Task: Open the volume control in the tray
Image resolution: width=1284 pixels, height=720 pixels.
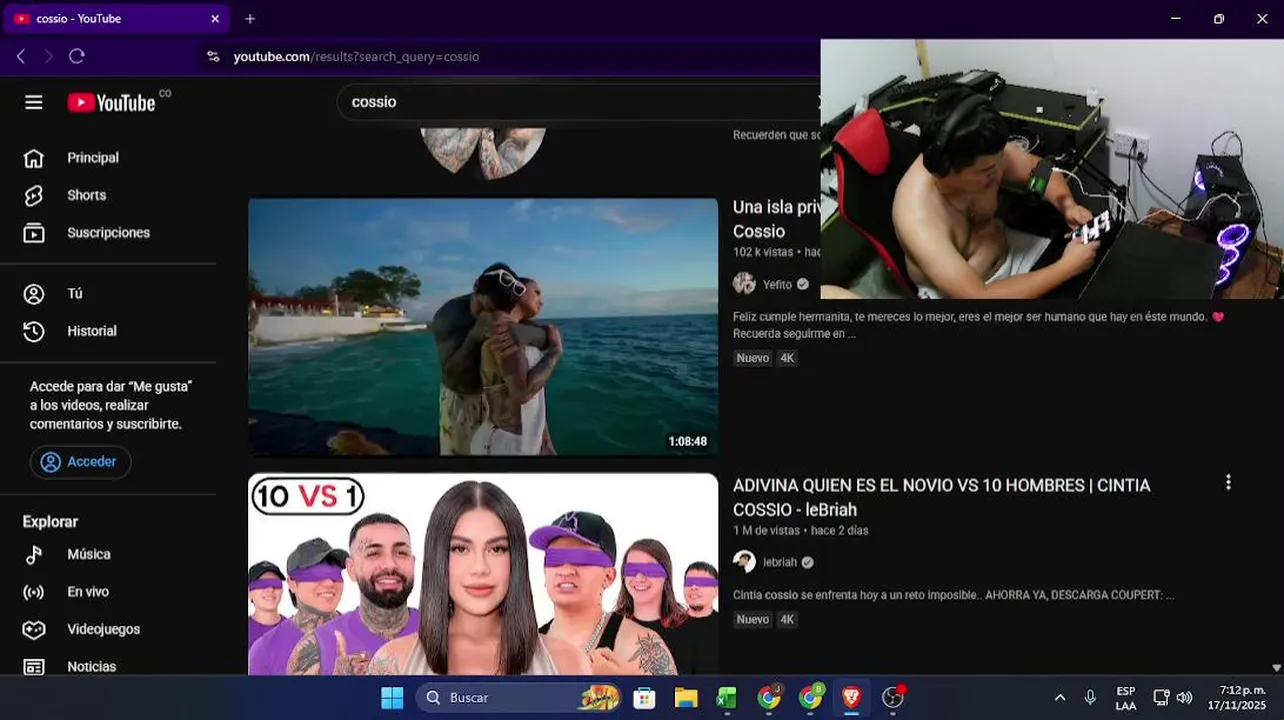Action: click(x=1185, y=698)
